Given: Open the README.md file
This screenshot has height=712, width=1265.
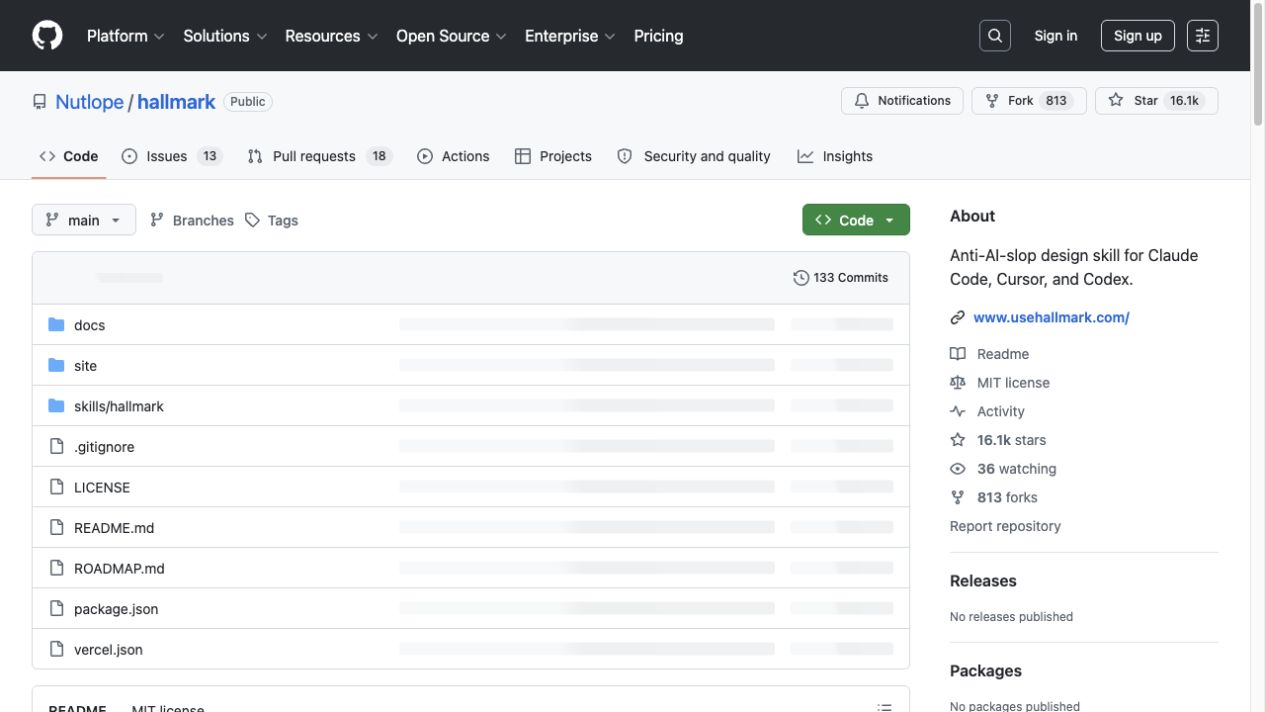Looking at the screenshot, I should pos(114,528).
